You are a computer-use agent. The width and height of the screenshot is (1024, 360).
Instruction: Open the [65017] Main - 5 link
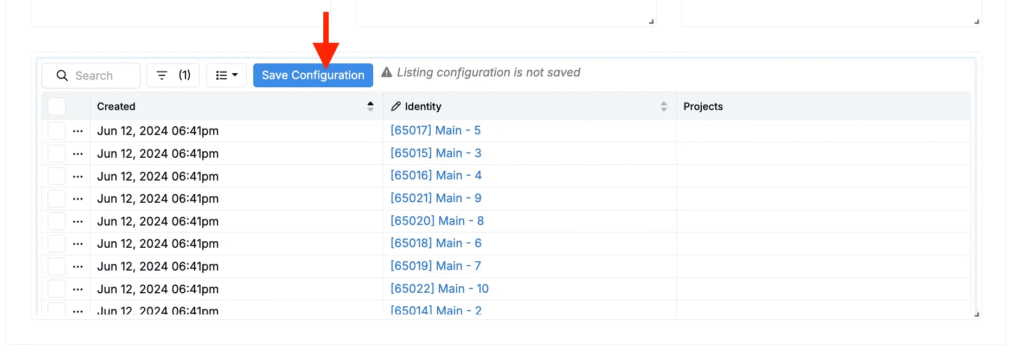point(436,131)
